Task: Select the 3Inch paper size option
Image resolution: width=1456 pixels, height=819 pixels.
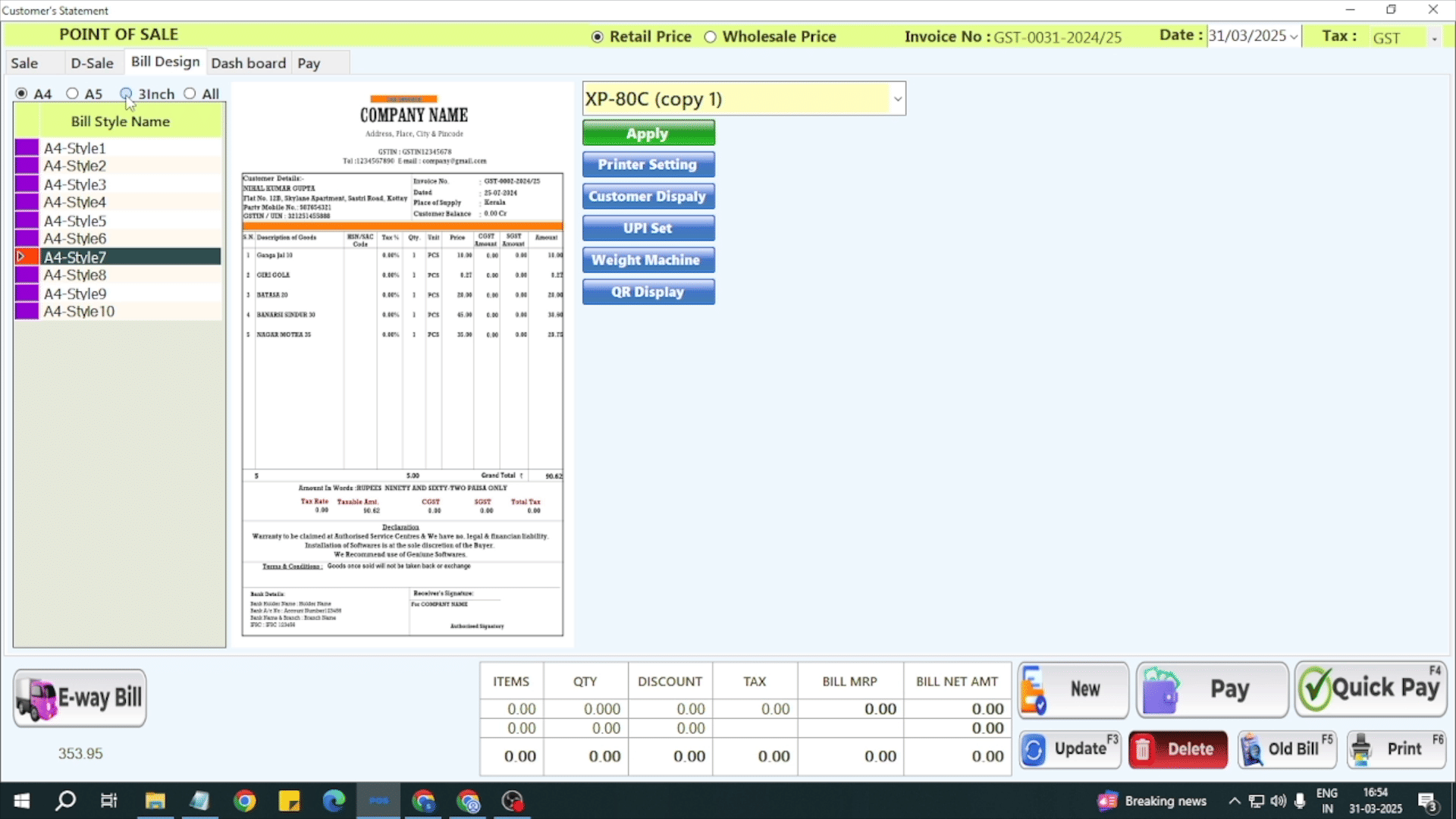Action: [126, 93]
